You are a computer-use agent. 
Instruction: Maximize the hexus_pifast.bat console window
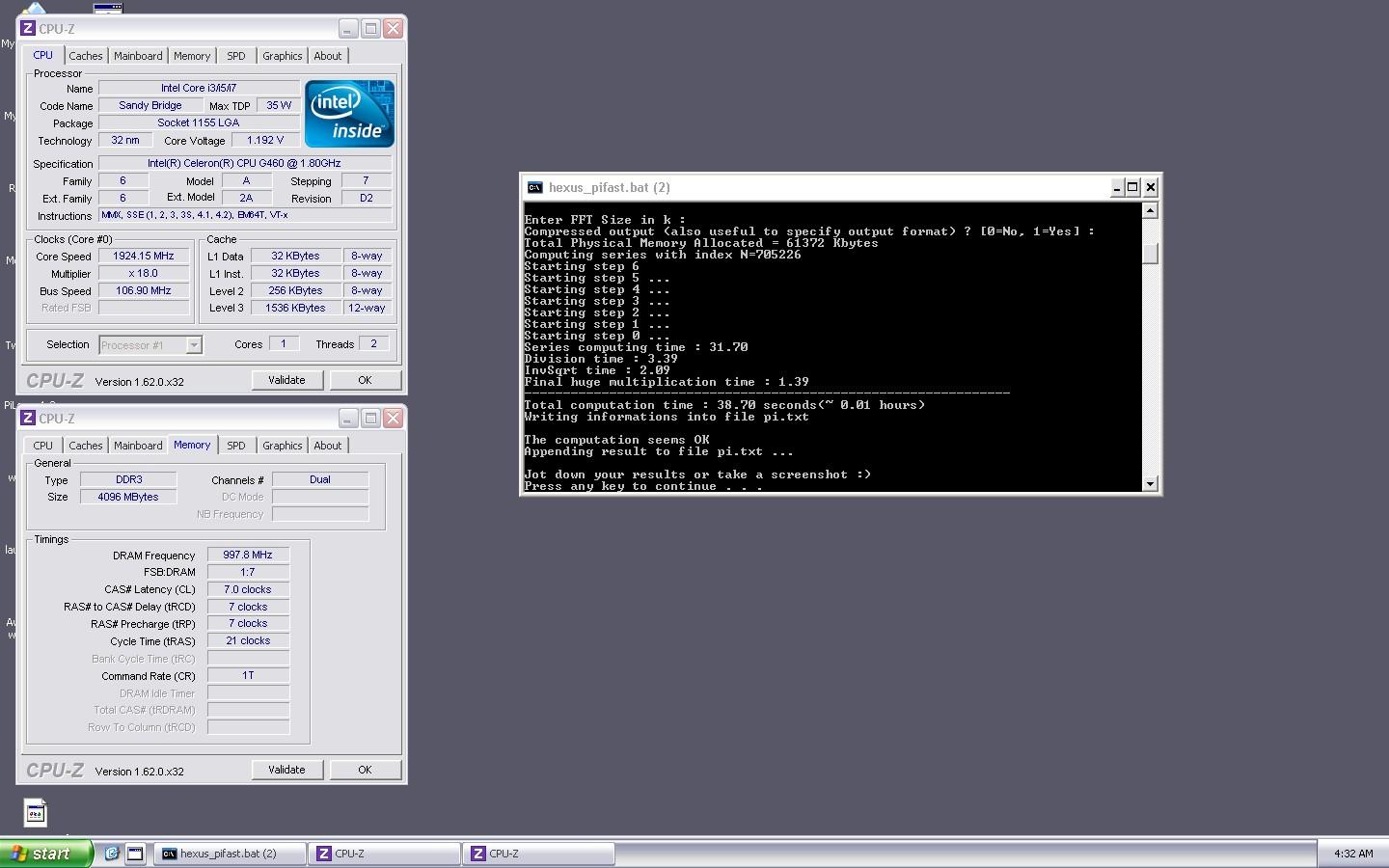point(1133,187)
